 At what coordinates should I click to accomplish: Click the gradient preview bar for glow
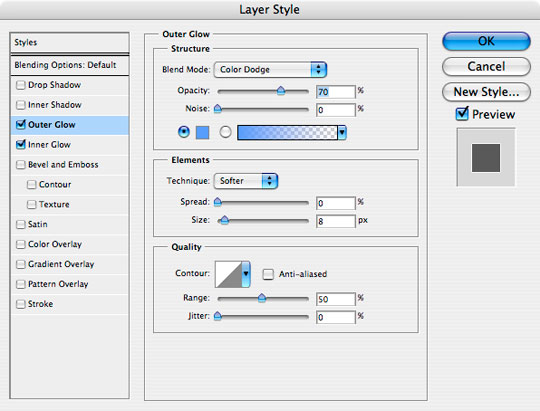click(x=287, y=133)
